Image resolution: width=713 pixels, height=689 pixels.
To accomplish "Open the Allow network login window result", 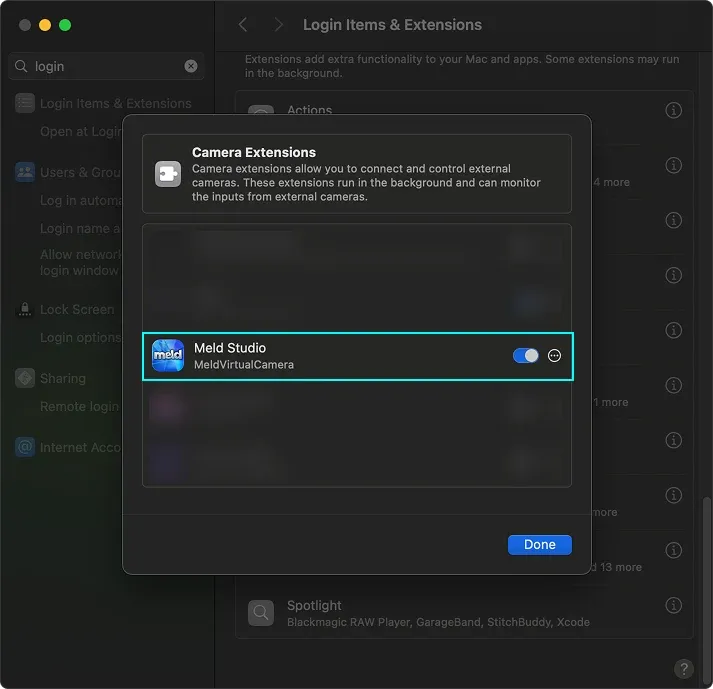I will coord(81,262).
